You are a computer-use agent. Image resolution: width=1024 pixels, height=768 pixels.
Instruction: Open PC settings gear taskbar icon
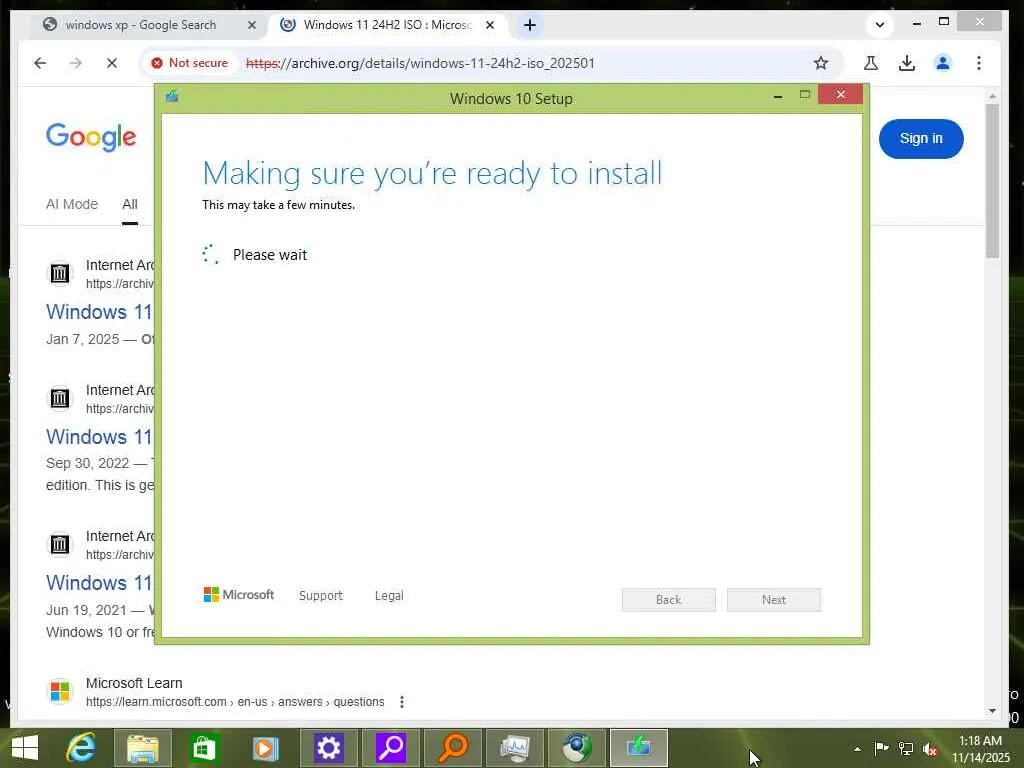[328, 748]
